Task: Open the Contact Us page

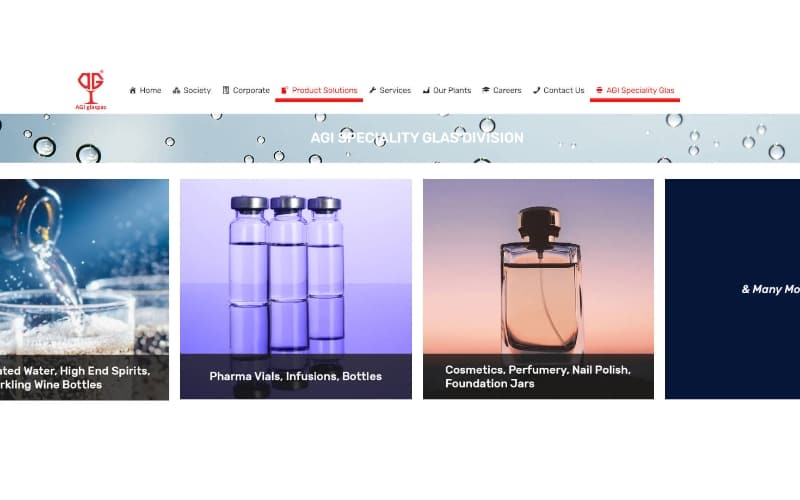Action: [x=558, y=90]
